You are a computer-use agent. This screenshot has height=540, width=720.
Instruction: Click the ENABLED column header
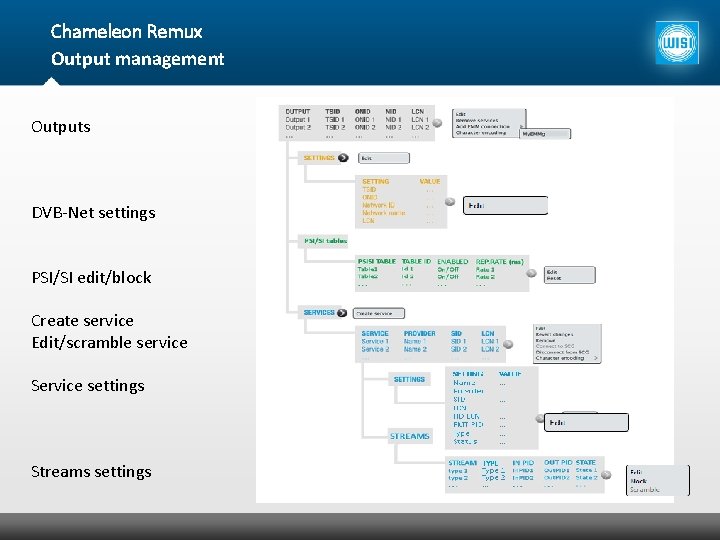click(453, 262)
